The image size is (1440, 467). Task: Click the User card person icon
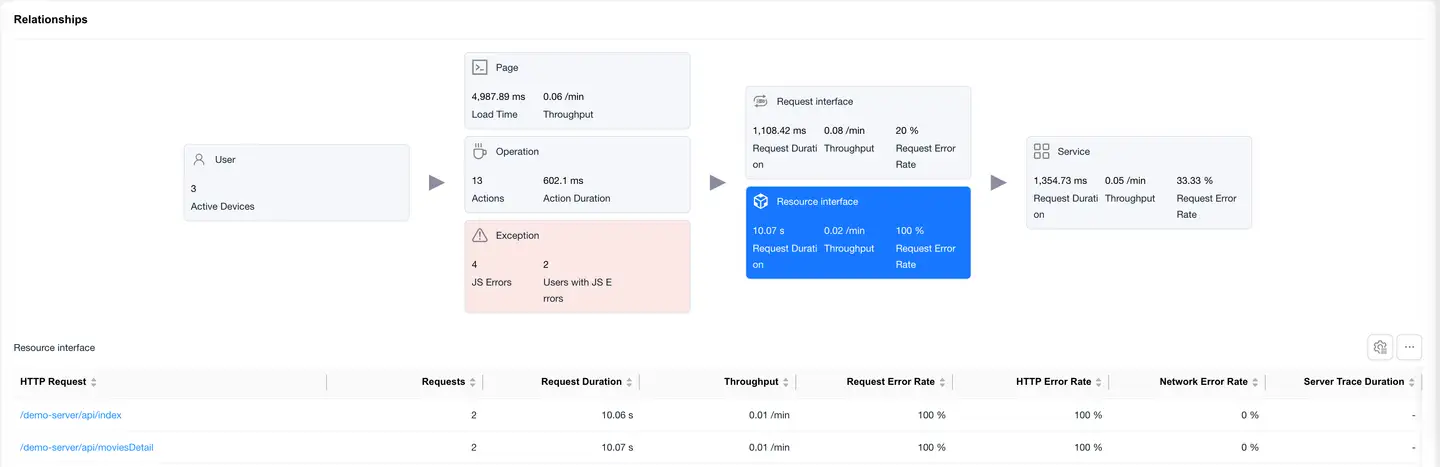click(199, 159)
